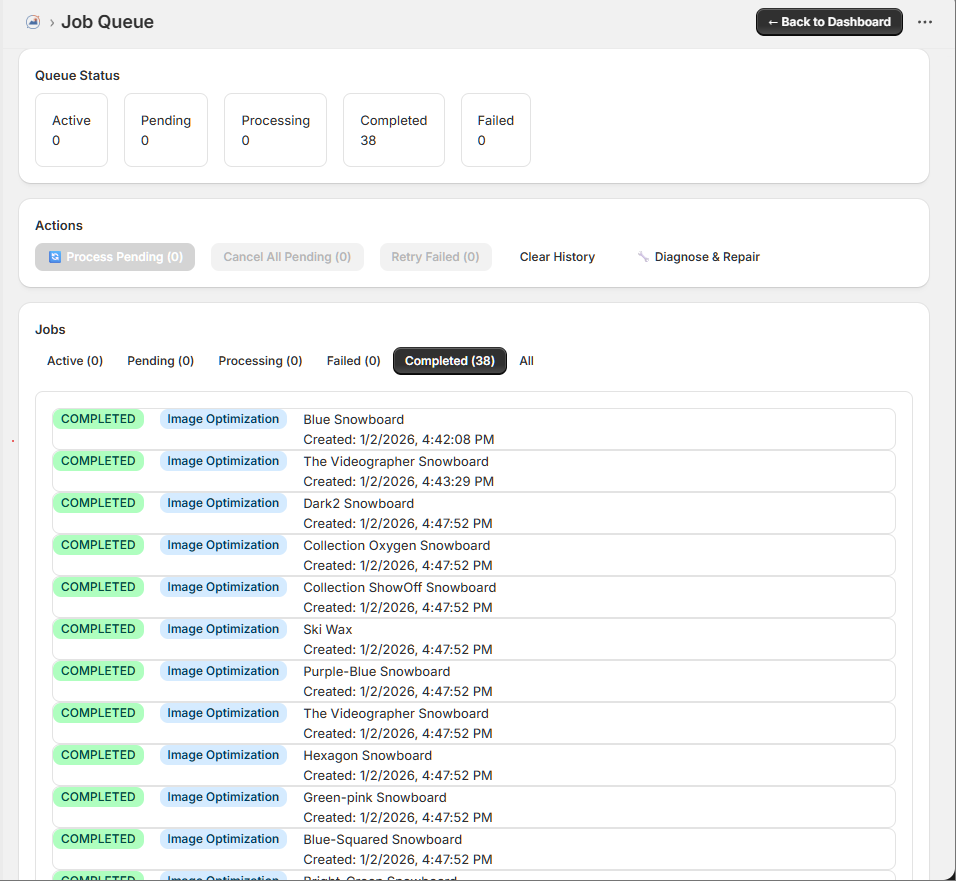Switch to the Active (0) jobs tab
The height and width of the screenshot is (881, 956).
click(75, 361)
